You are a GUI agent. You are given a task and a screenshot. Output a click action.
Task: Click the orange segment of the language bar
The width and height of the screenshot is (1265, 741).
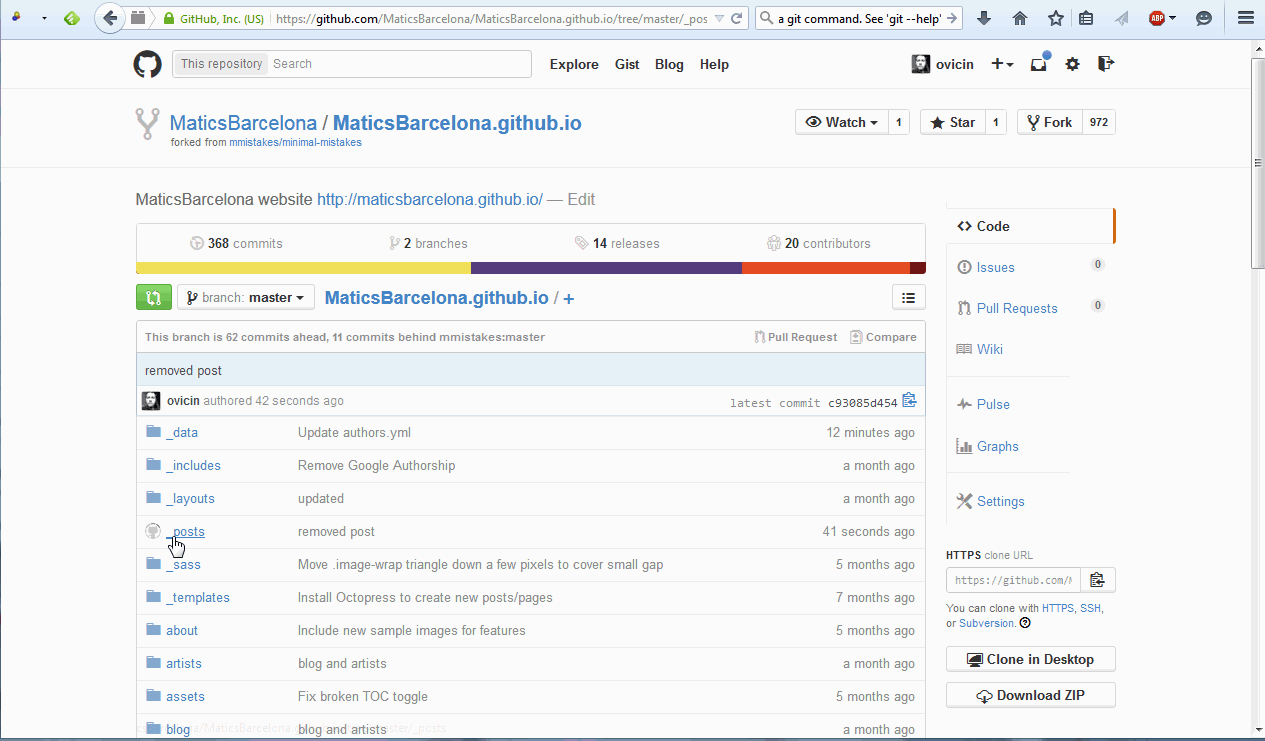click(x=826, y=268)
